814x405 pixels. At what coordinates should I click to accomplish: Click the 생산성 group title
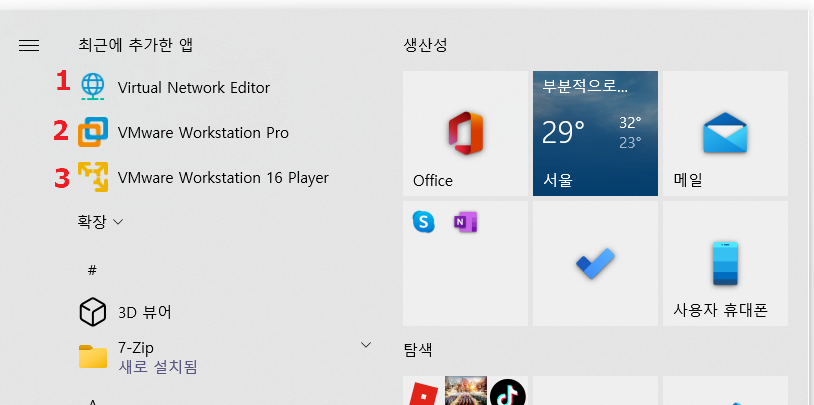pos(425,45)
